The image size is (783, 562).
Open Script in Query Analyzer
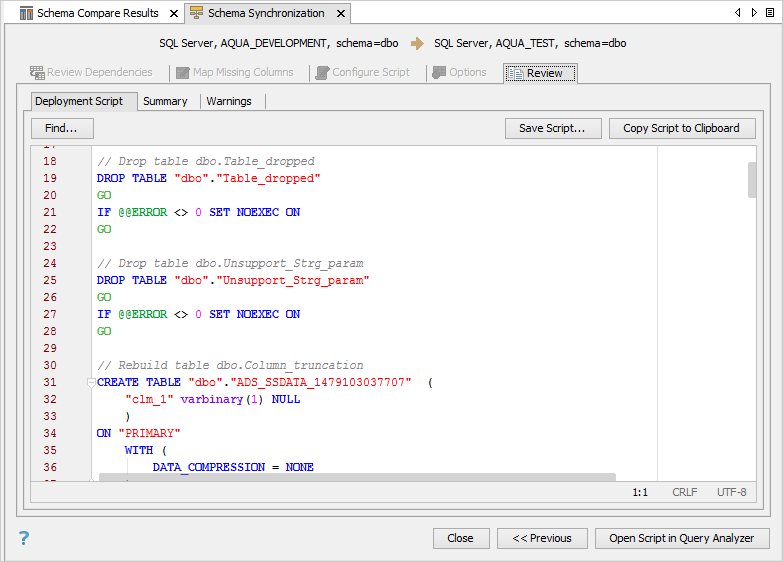pos(682,538)
